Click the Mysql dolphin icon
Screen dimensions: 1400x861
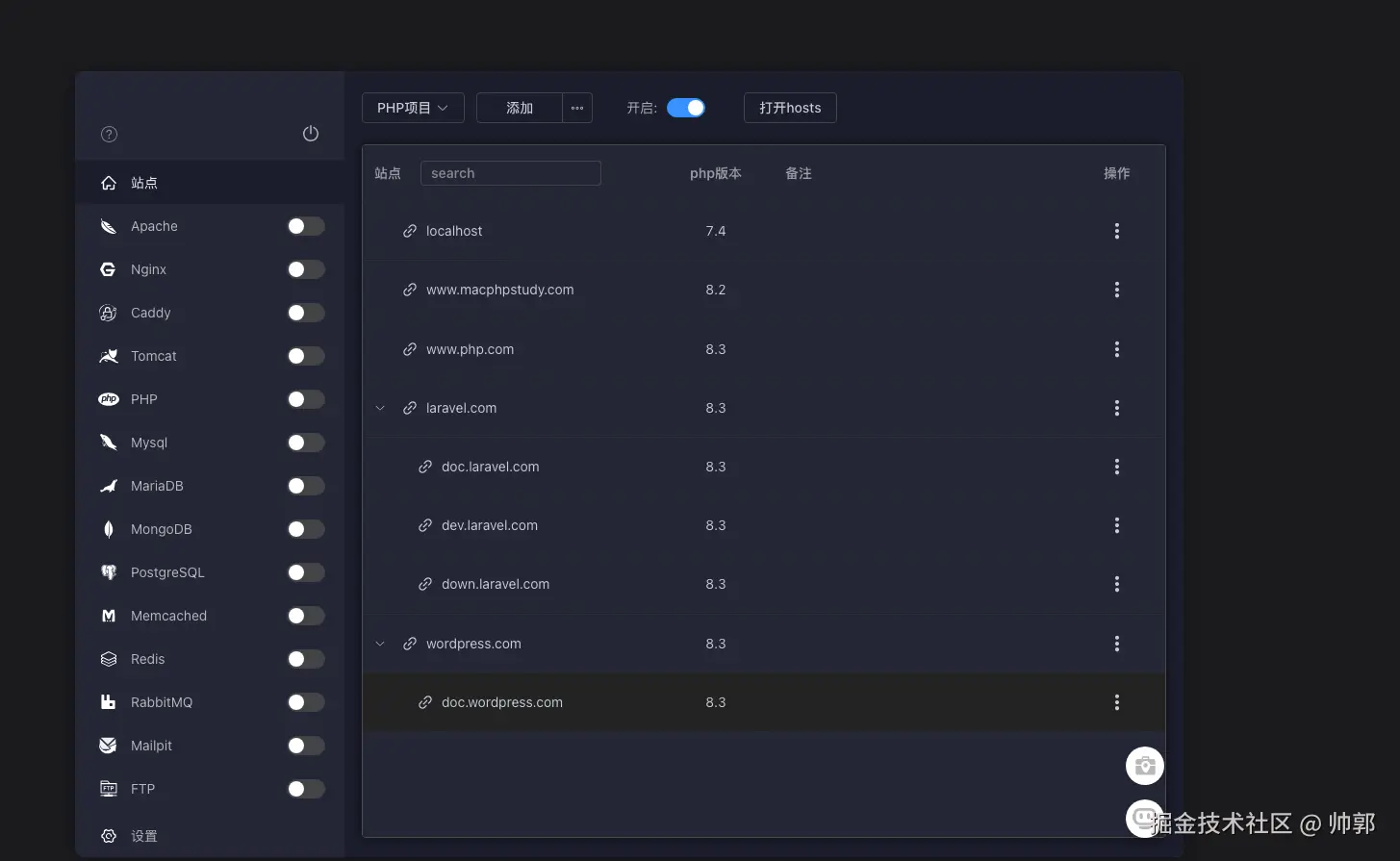[x=109, y=443]
